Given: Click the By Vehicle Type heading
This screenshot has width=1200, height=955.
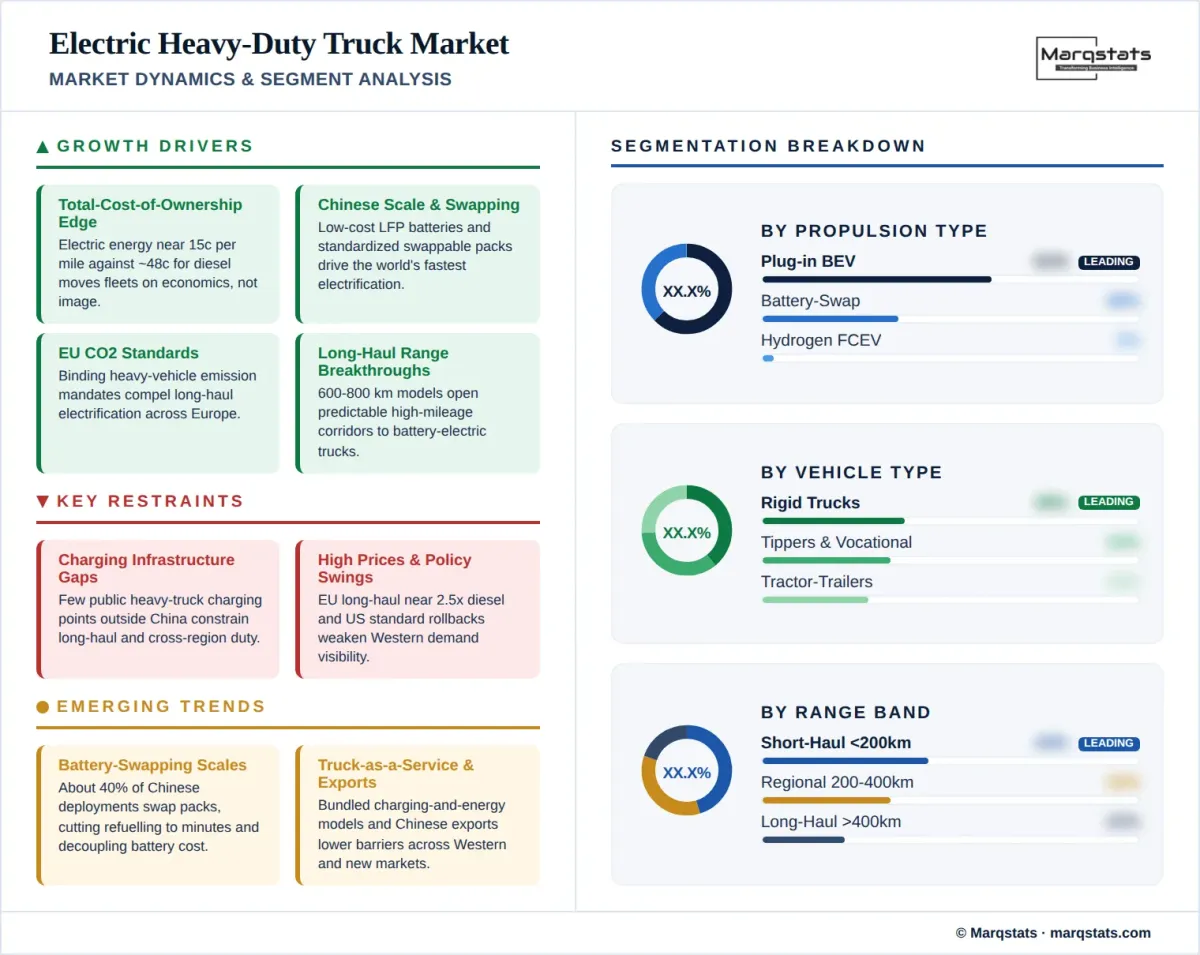Looking at the screenshot, I should (x=851, y=472).
